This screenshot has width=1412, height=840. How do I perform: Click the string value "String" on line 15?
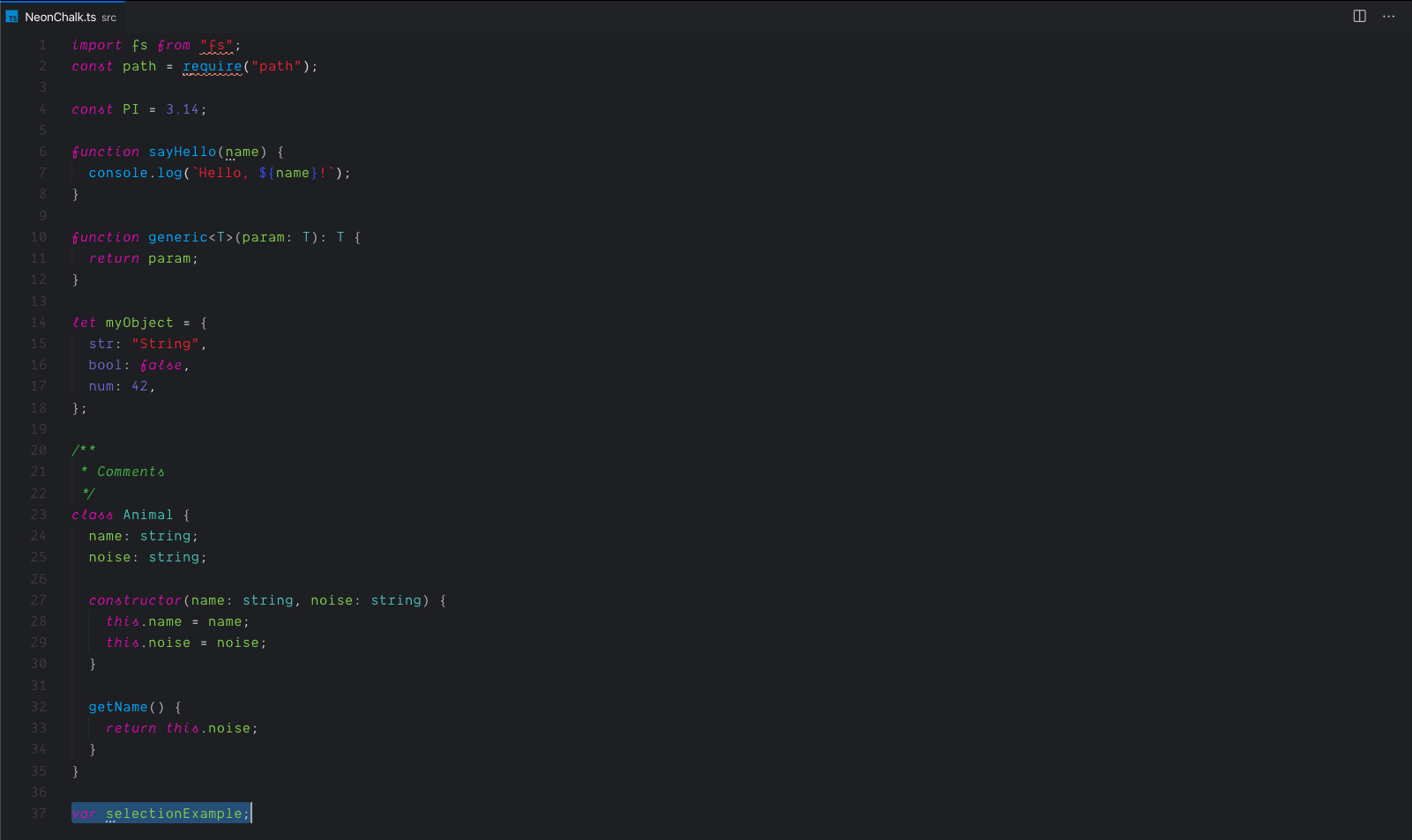(x=166, y=343)
